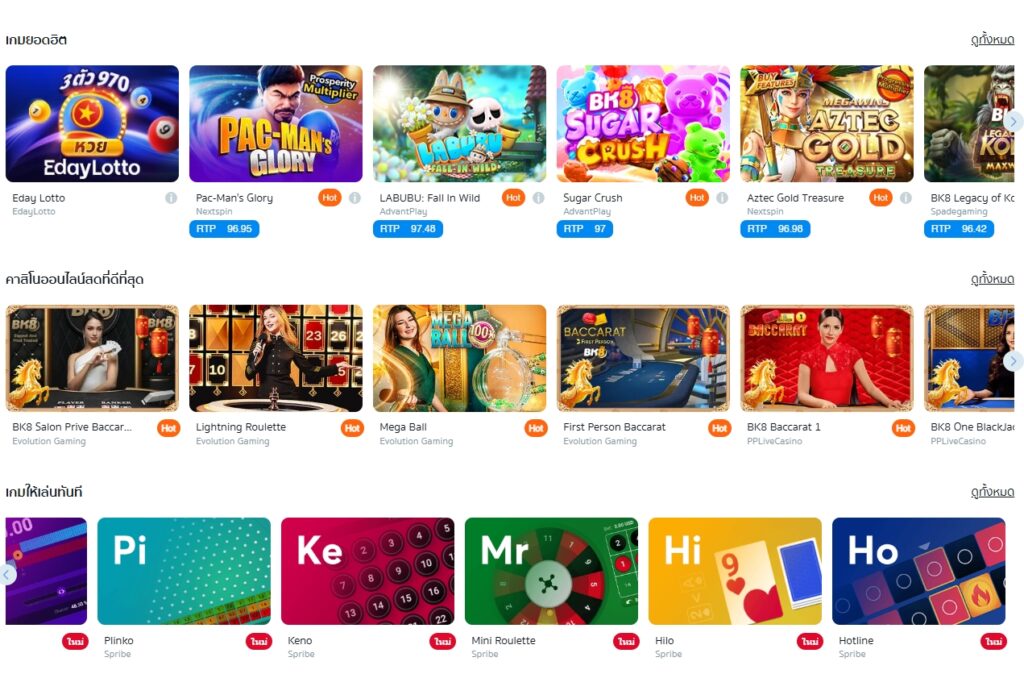
Task: Click info icon next to Eday Lotto
Action: 171,198
